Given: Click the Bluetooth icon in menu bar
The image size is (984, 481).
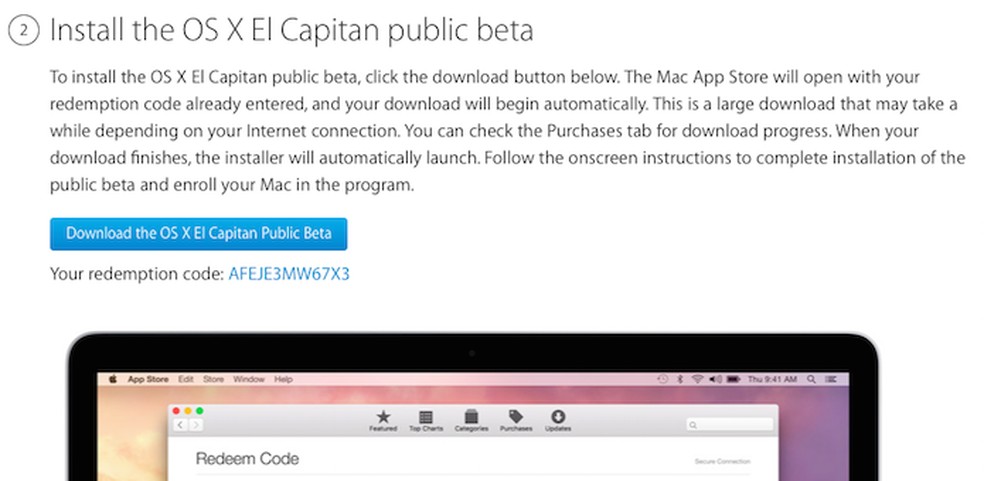Looking at the screenshot, I should click(x=680, y=379).
